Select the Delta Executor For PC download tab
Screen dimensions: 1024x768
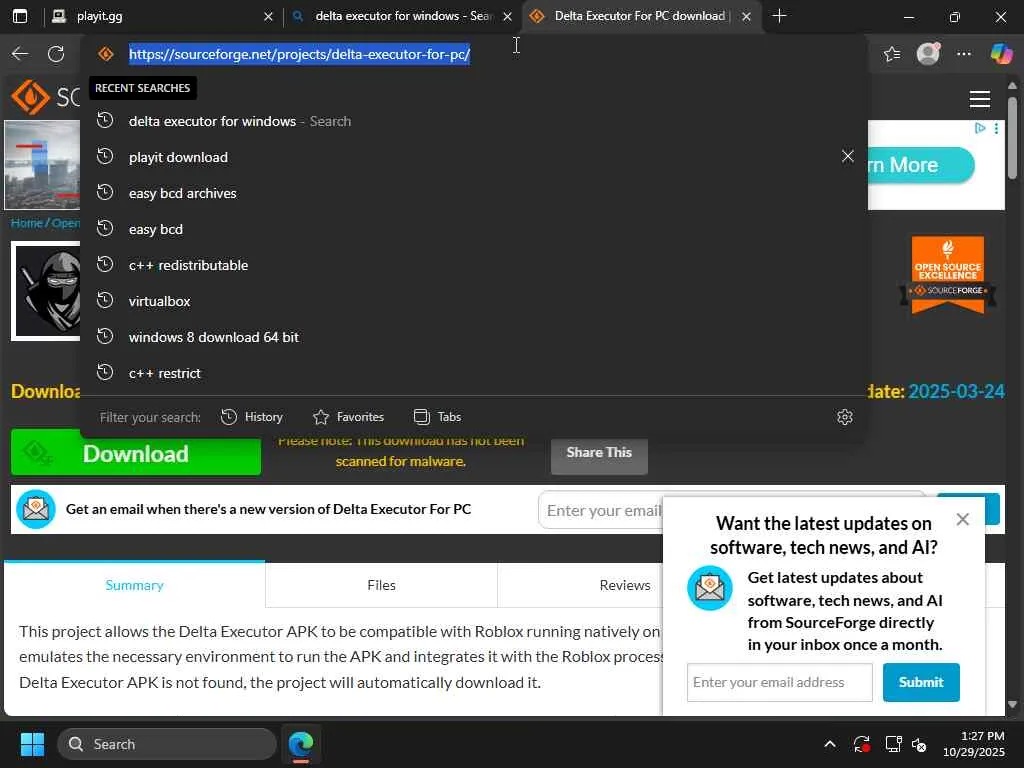click(641, 16)
